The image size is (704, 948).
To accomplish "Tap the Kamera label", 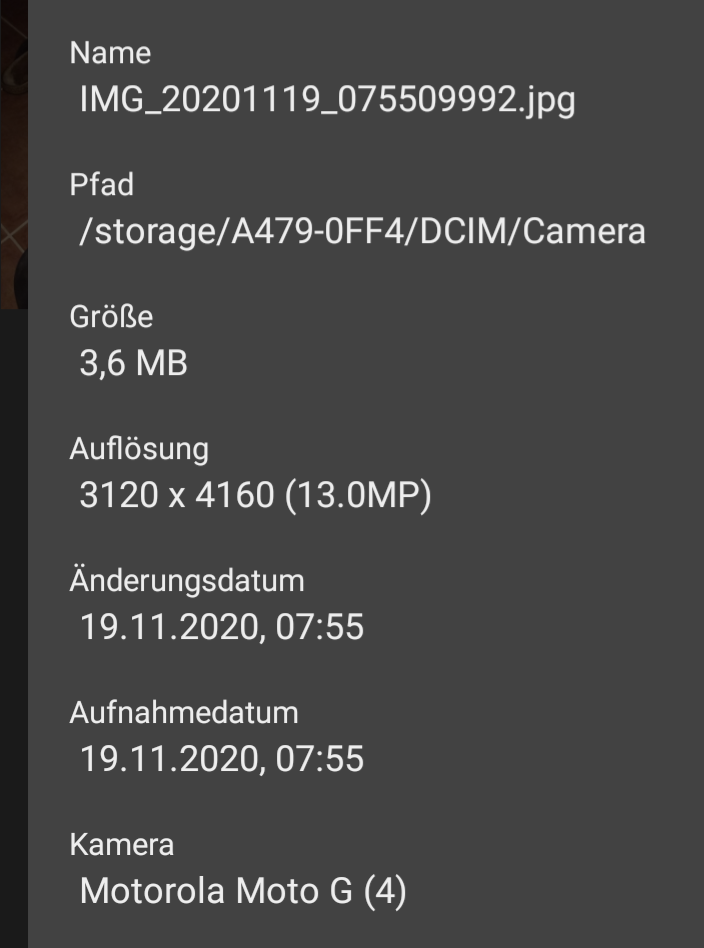I will 122,845.
